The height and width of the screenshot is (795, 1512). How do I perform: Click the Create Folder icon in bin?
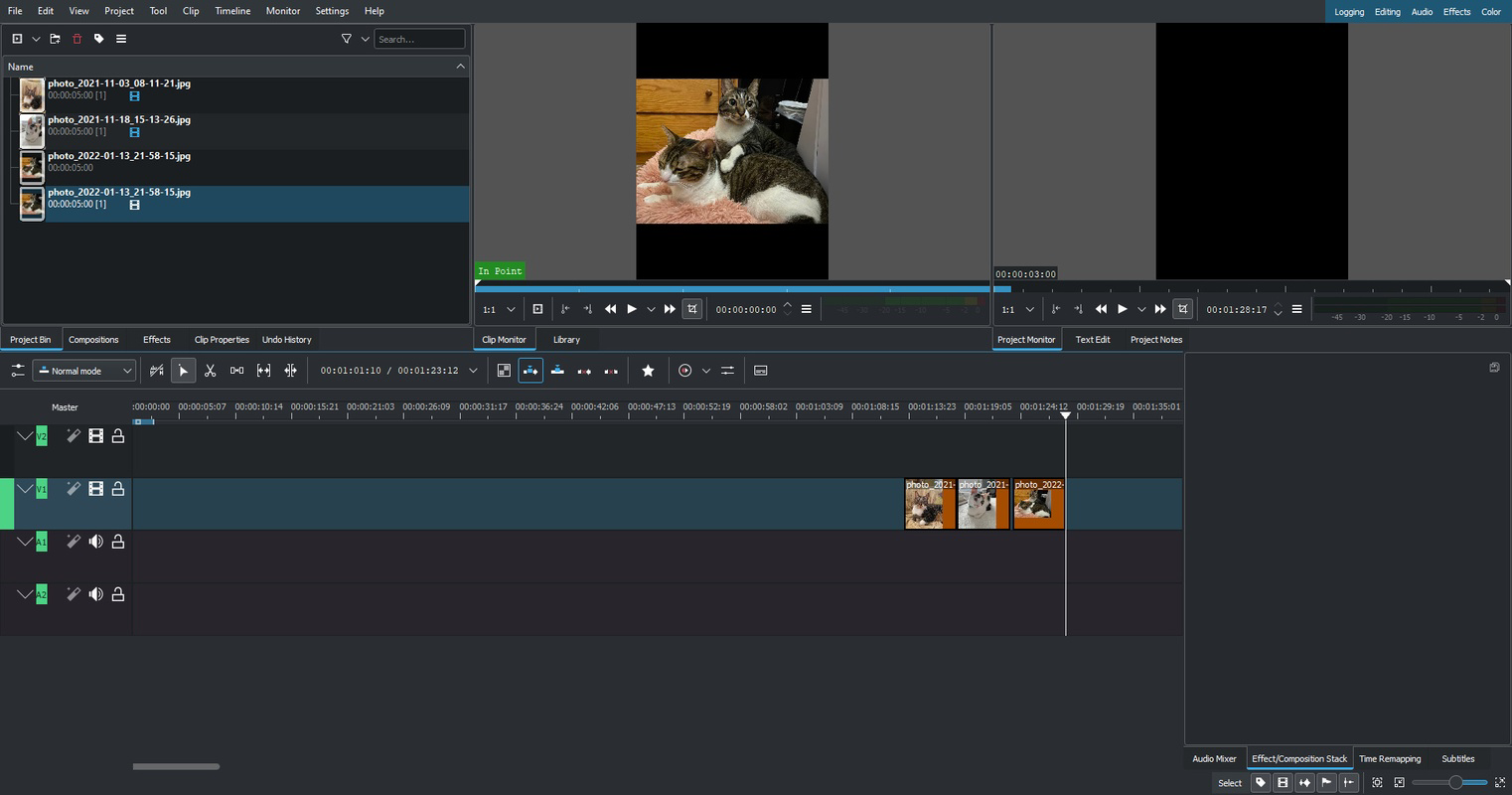(x=55, y=39)
